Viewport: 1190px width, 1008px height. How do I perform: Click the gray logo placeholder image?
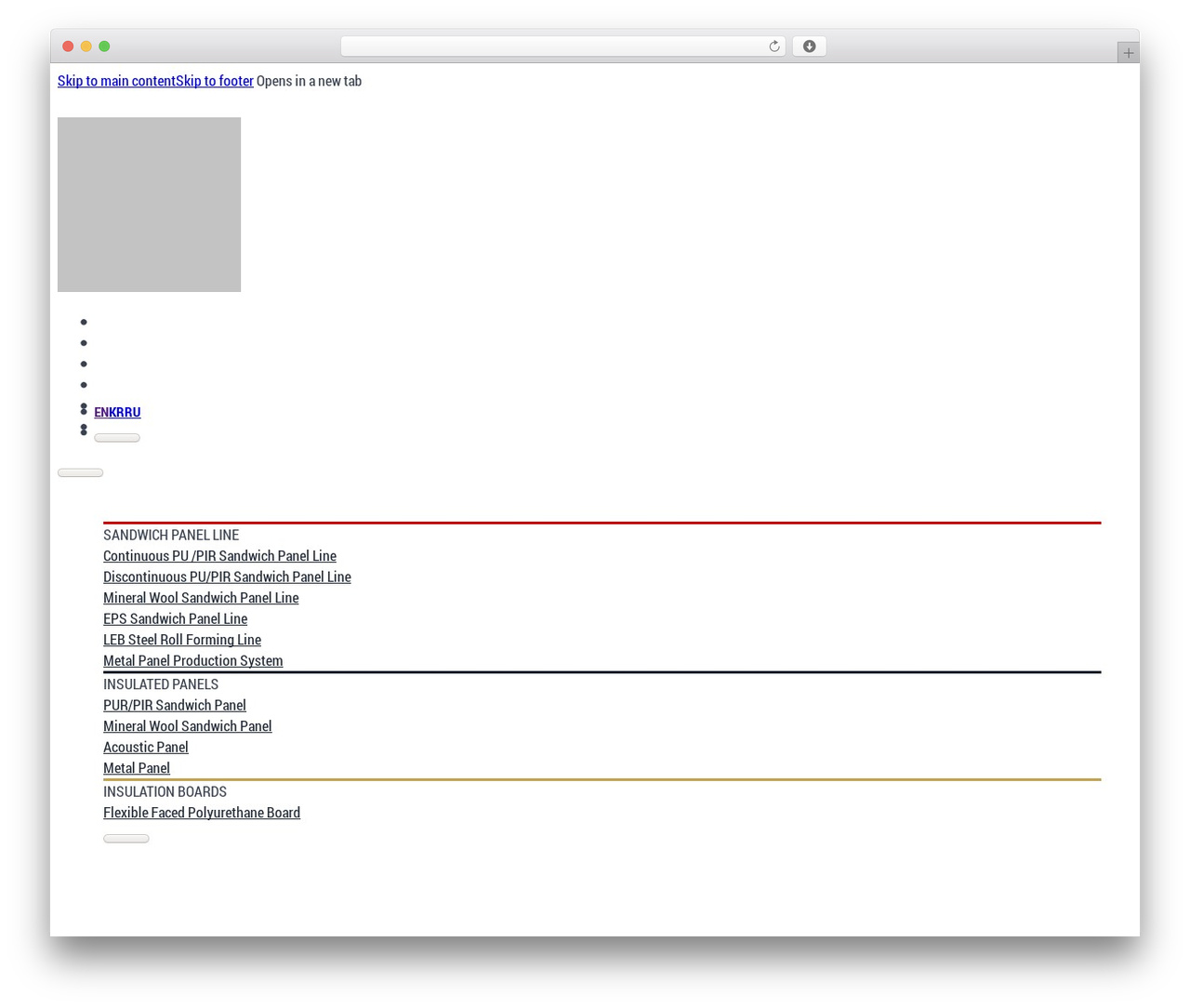tap(149, 205)
